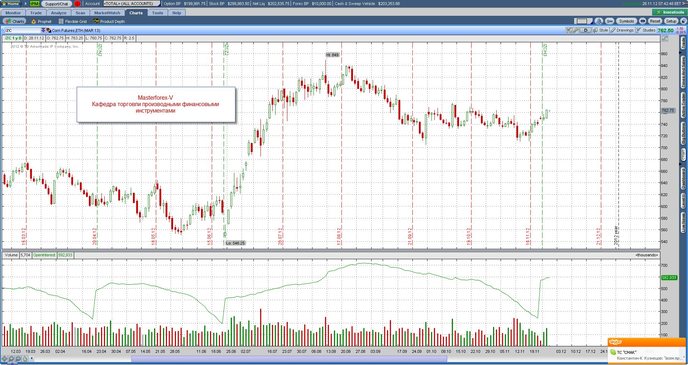This screenshot has width=688, height=365.
Task: Click the Masterforex-V text note on chart
Action: point(156,104)
